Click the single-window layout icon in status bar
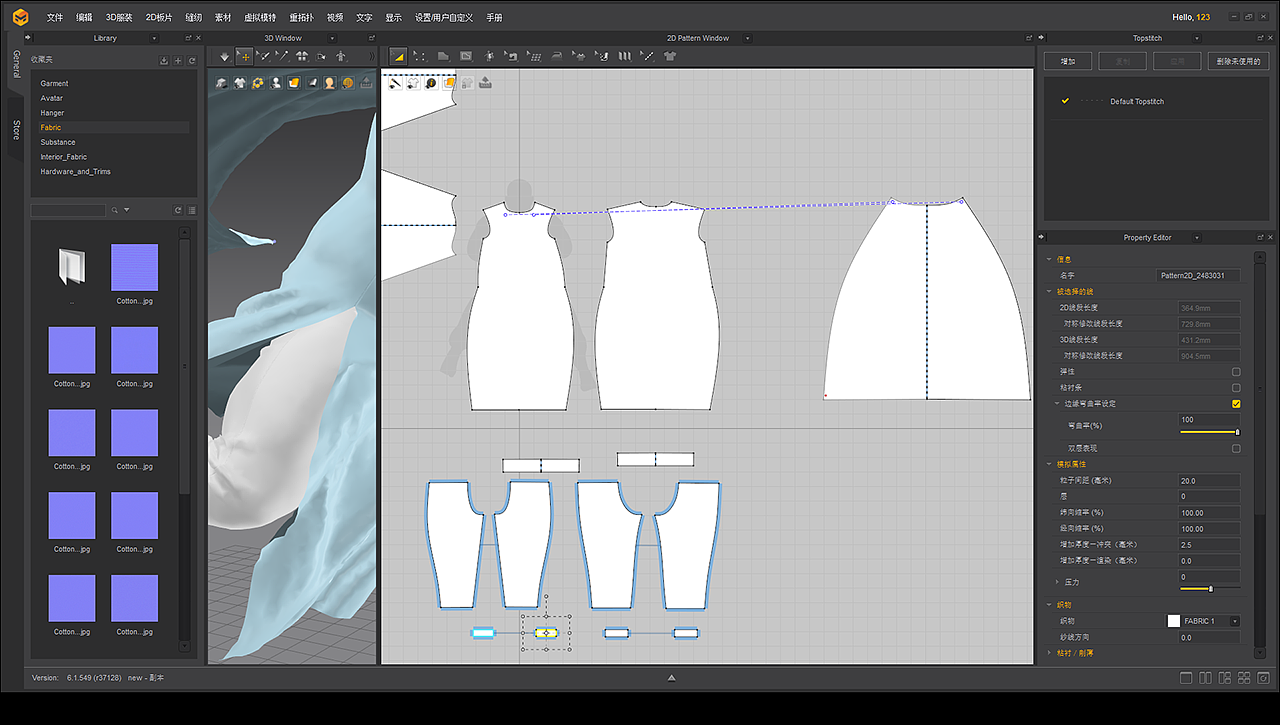Image resolution: width=1280 pixels, height=725 pixels. coord(1186,678)
